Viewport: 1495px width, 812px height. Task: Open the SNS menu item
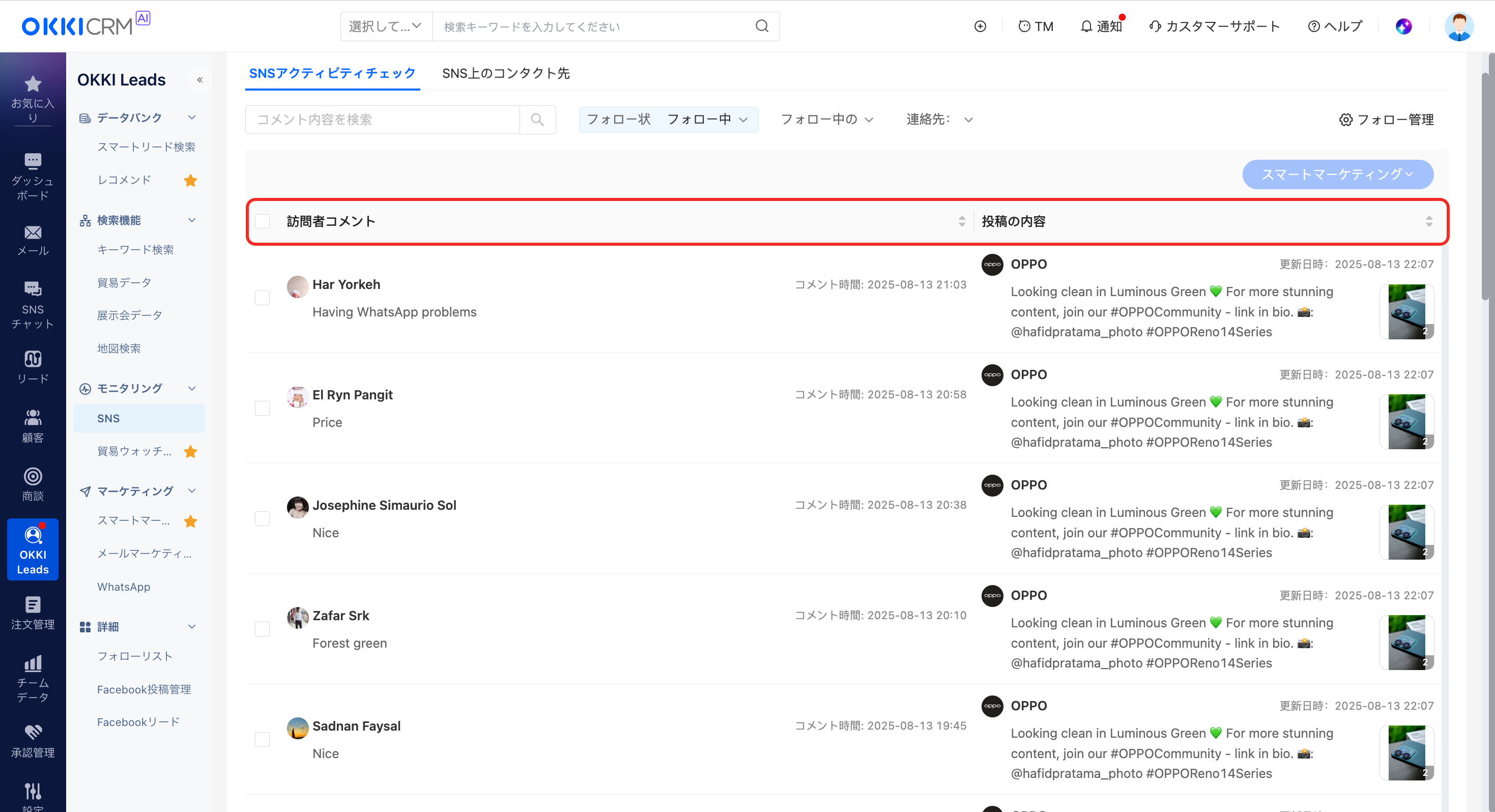pos(139,419)
